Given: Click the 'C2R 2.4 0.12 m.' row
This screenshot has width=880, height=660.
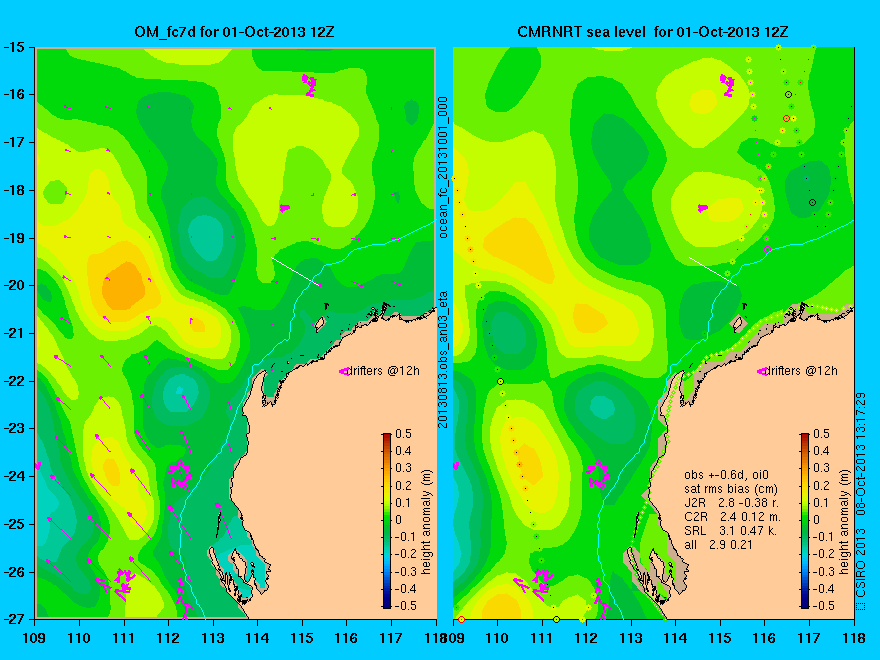Looking at the screenshot, I should point(732,517).
